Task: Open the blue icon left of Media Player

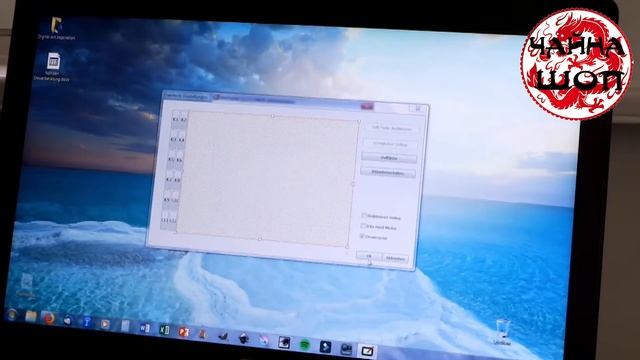Action: [x=86, y=322]
